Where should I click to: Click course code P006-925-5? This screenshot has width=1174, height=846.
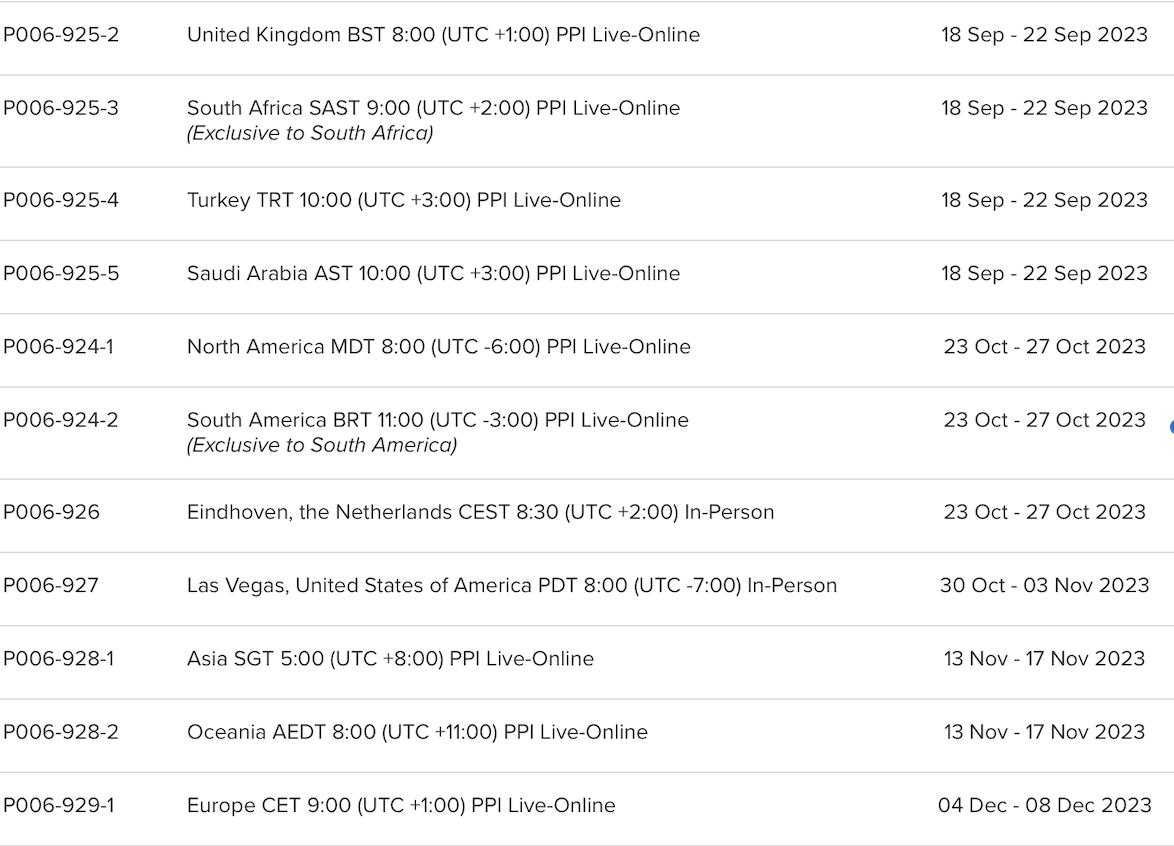(61, 273)
